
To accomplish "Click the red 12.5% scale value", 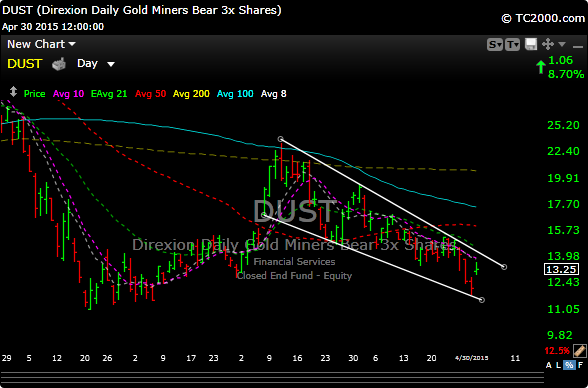I will pyautogui.click(x=557, y=351).
